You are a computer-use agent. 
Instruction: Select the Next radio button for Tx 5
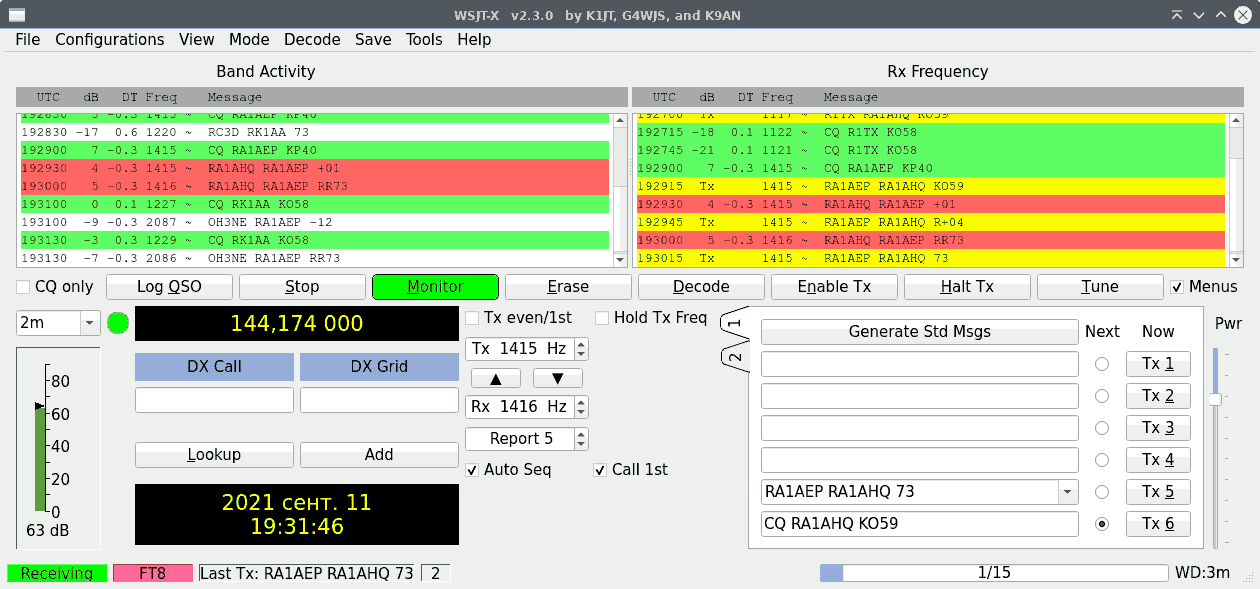point(1102,492)
